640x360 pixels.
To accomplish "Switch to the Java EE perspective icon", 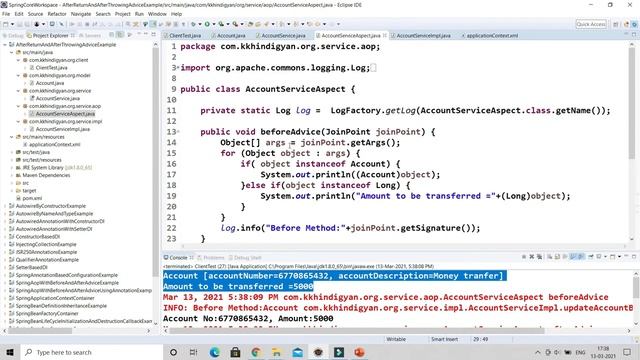I will point(626,24).
